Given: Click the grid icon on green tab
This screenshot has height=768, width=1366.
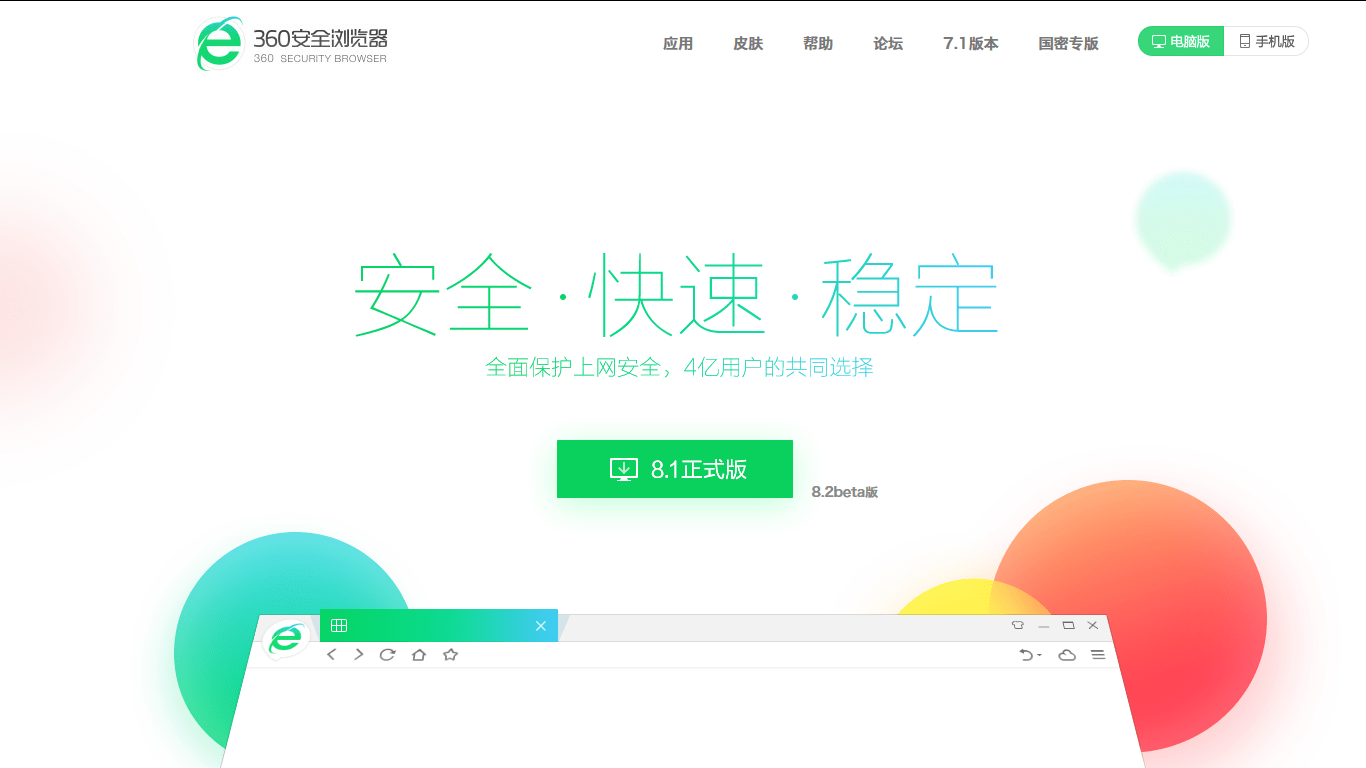Looking at the screenshot, I should [339, 626].
